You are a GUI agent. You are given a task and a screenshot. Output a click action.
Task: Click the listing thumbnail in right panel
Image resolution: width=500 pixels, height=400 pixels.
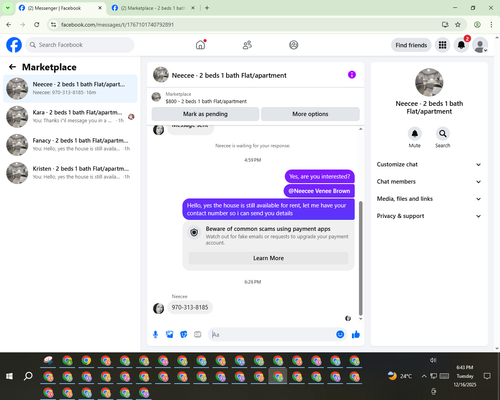tap(429, 82)
